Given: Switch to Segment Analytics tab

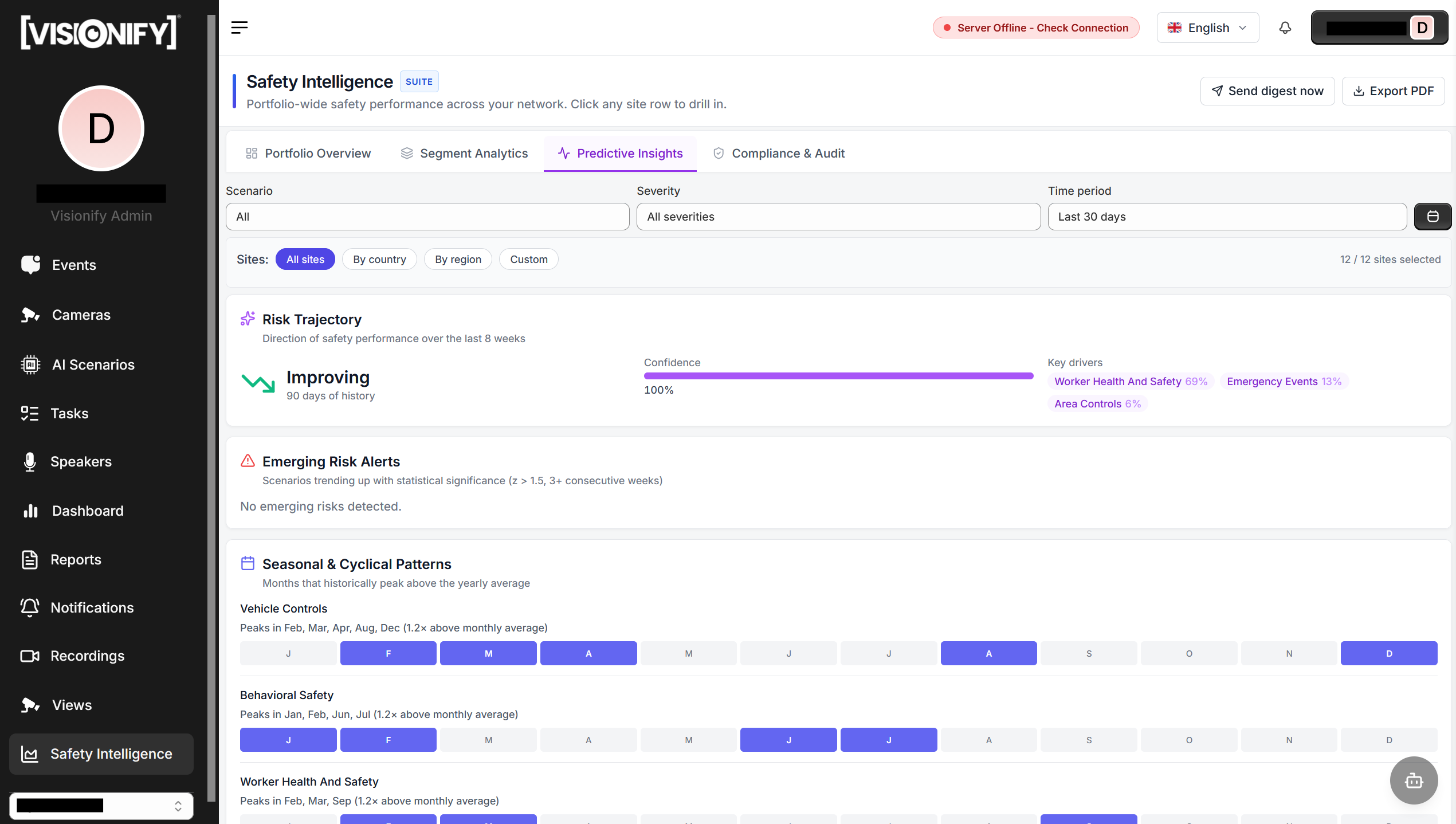Looking at the screenshot, I should pos(464,154).
